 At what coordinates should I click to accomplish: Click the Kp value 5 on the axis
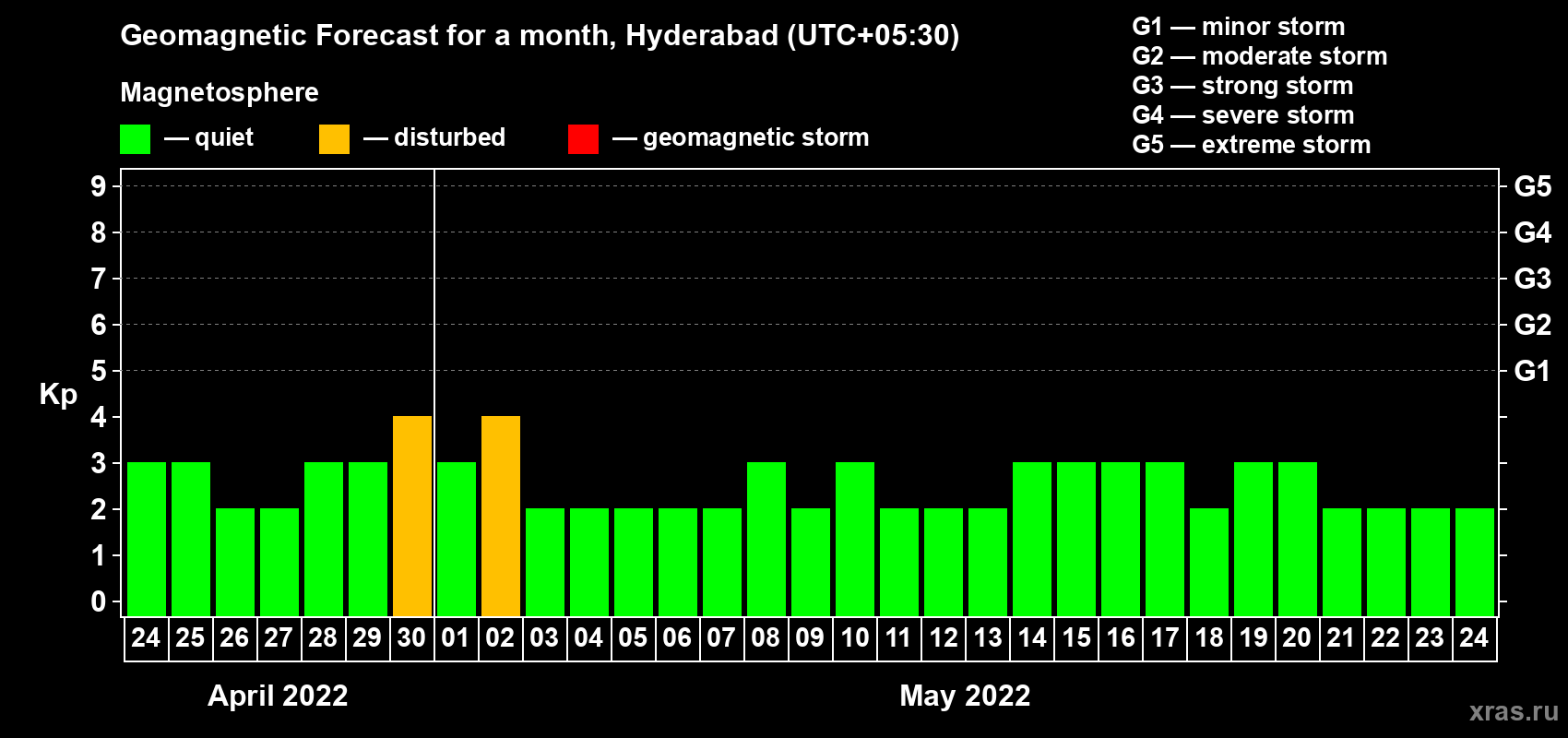pyautogui.click(x=99, y=371)
